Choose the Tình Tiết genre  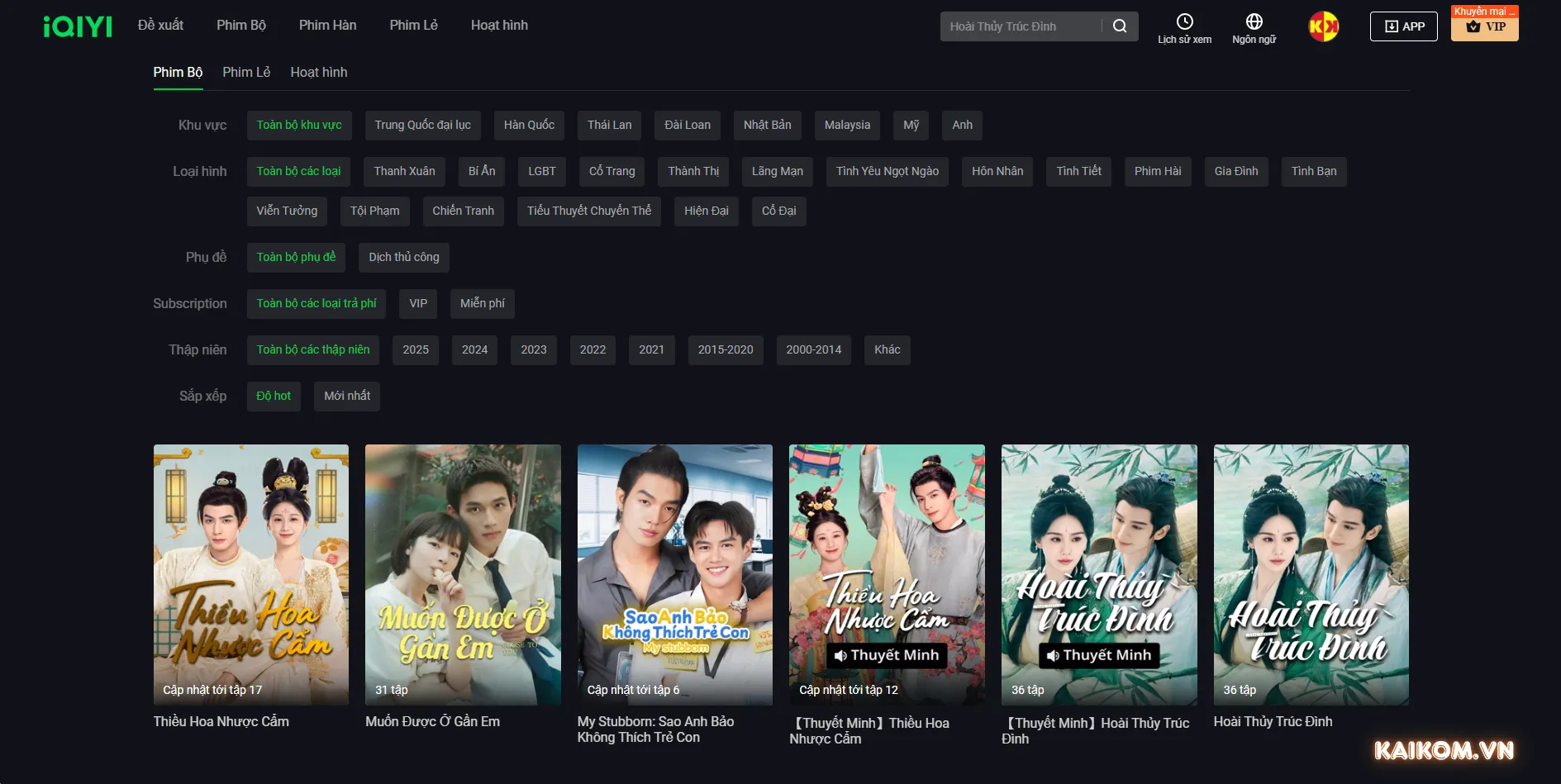pyautogui.click(x=1078, y=172)
